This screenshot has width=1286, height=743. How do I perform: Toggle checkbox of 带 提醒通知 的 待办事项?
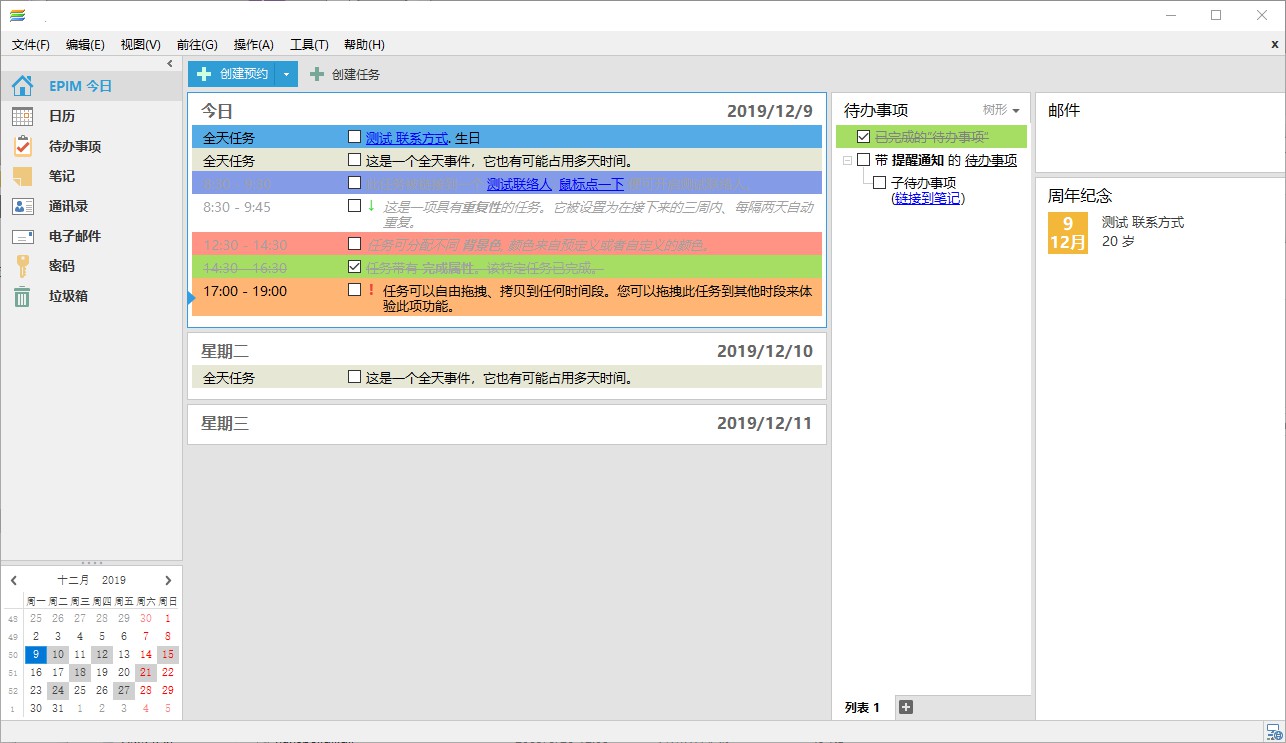coord(864,160)
